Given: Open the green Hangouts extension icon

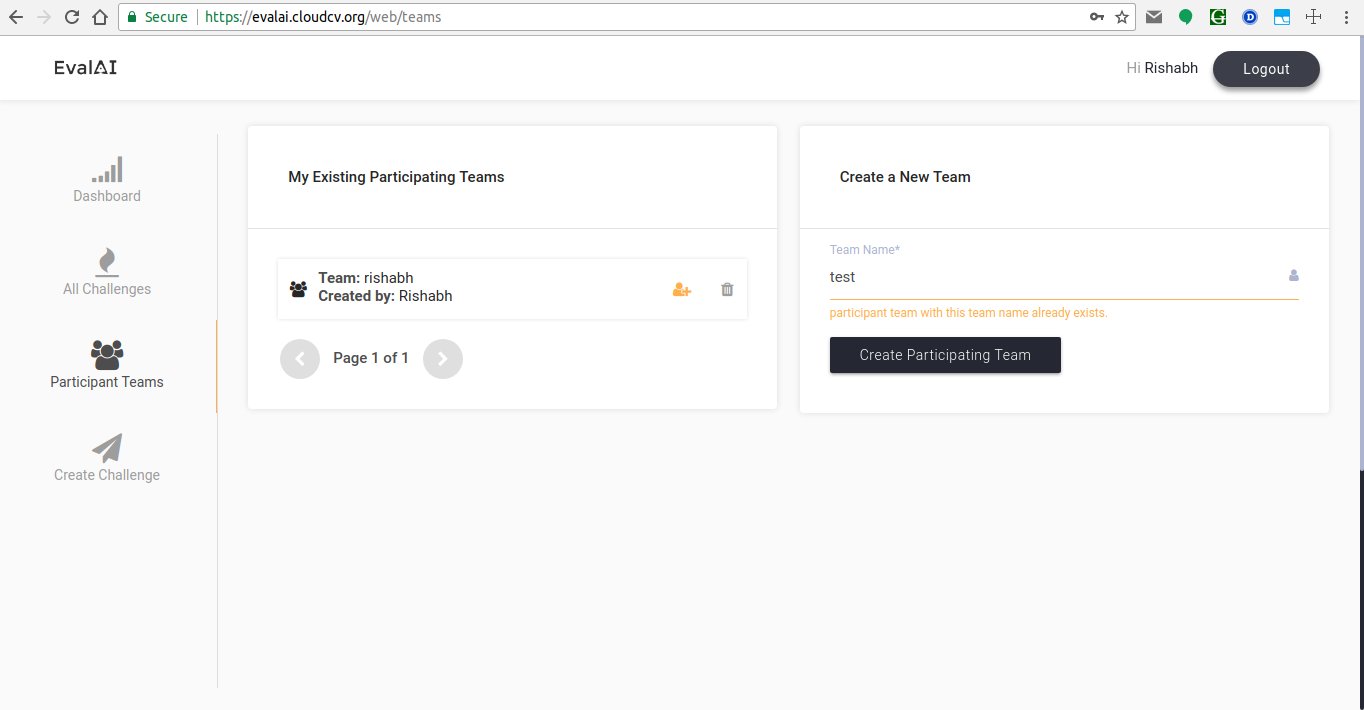Looking at the screenshot, I should click(x=1185, y=17).
